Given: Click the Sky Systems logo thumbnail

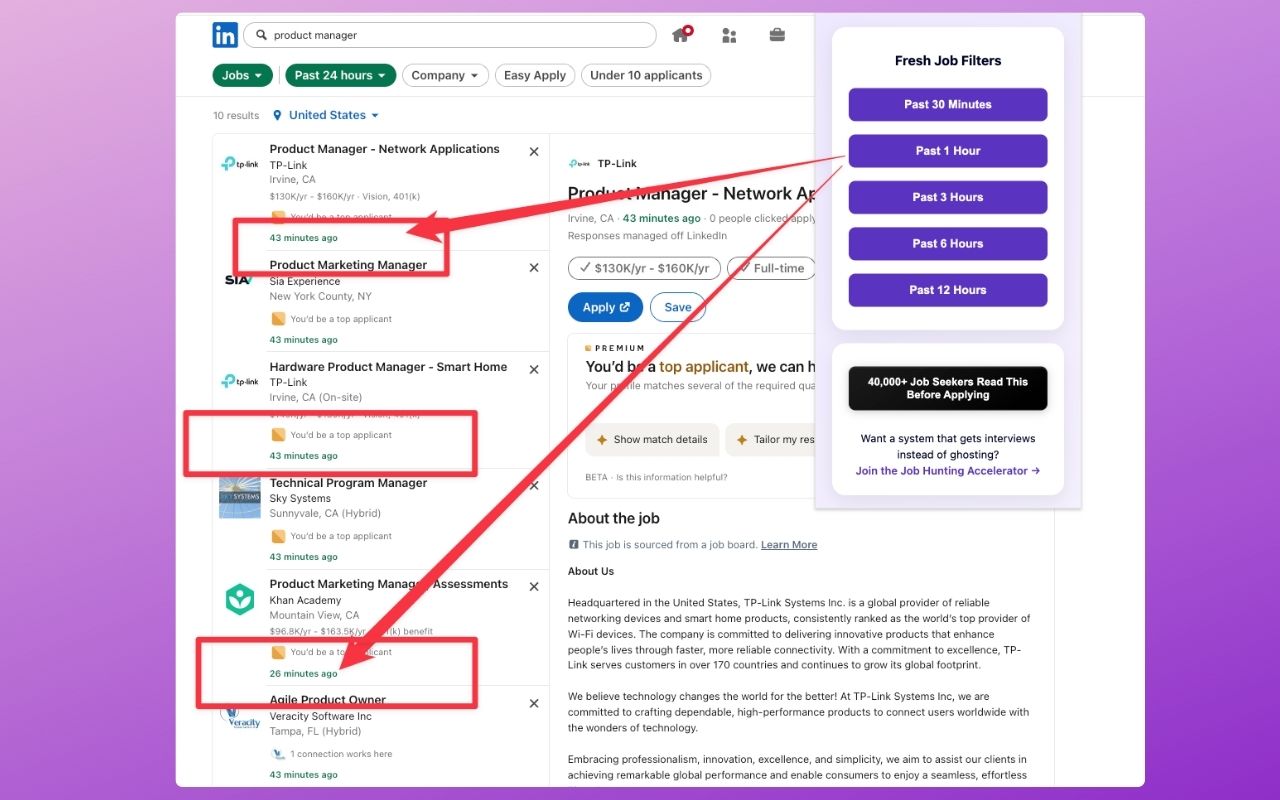Looking at the screenshot, I should 240,498.
